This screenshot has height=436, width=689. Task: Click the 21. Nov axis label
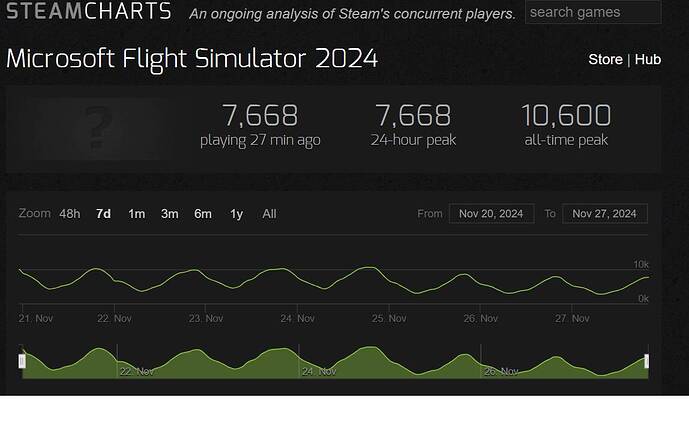coord(36,318)
